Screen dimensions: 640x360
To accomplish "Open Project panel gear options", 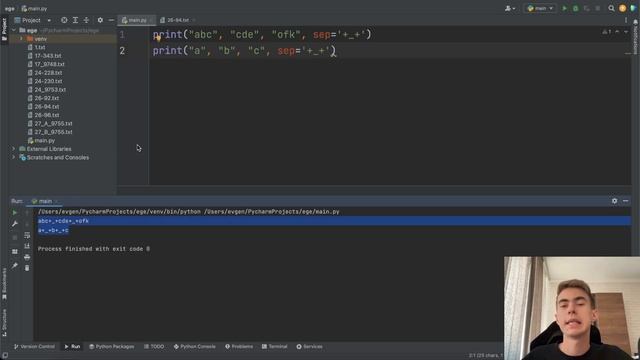I will tap(100, 20).
